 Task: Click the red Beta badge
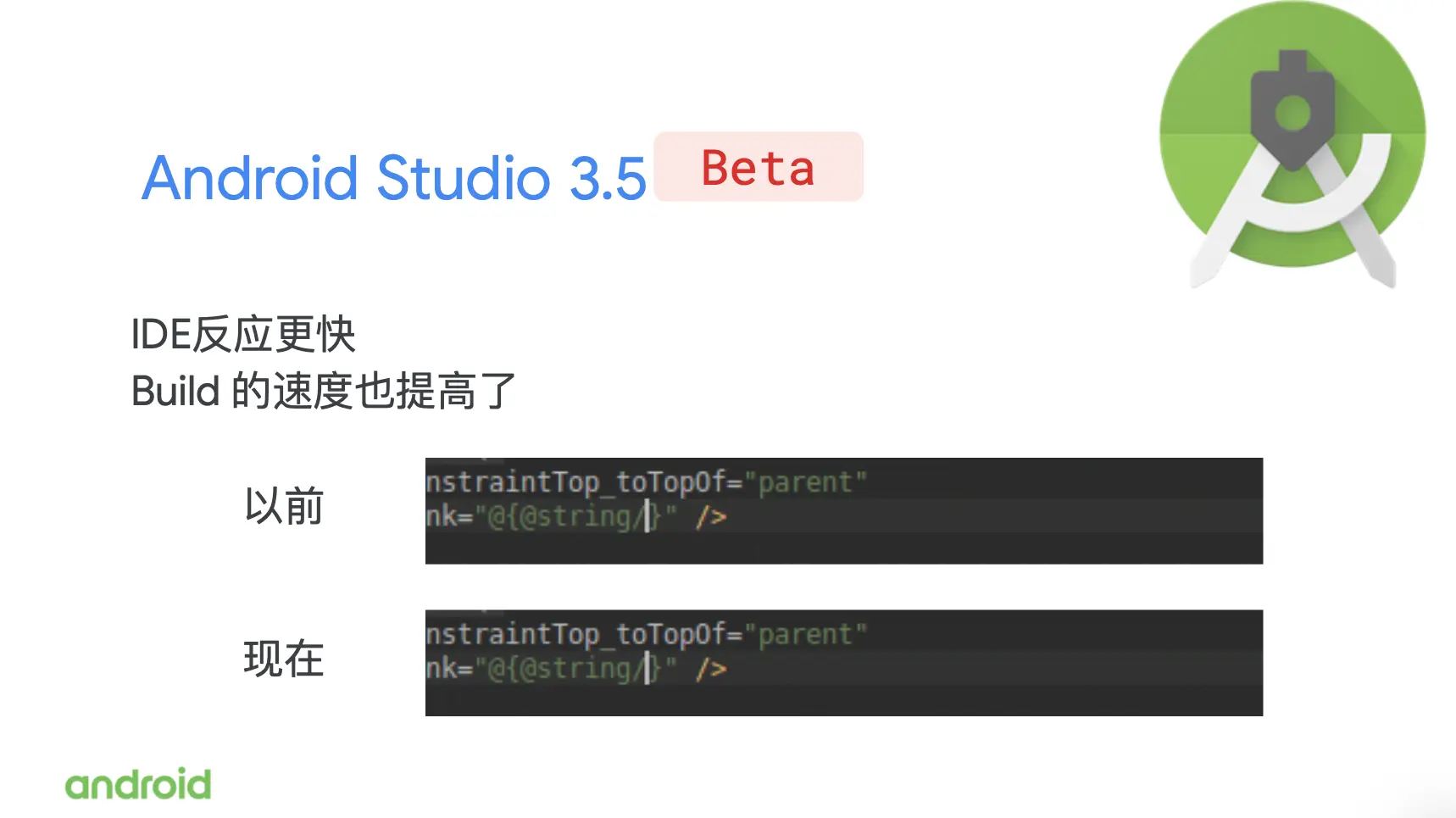[x=759, y=167]
